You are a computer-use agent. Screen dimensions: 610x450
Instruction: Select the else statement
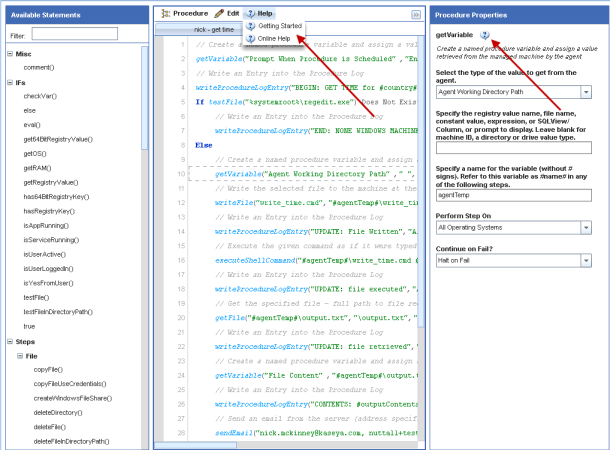pyautogui.click(x=30, y=110)
